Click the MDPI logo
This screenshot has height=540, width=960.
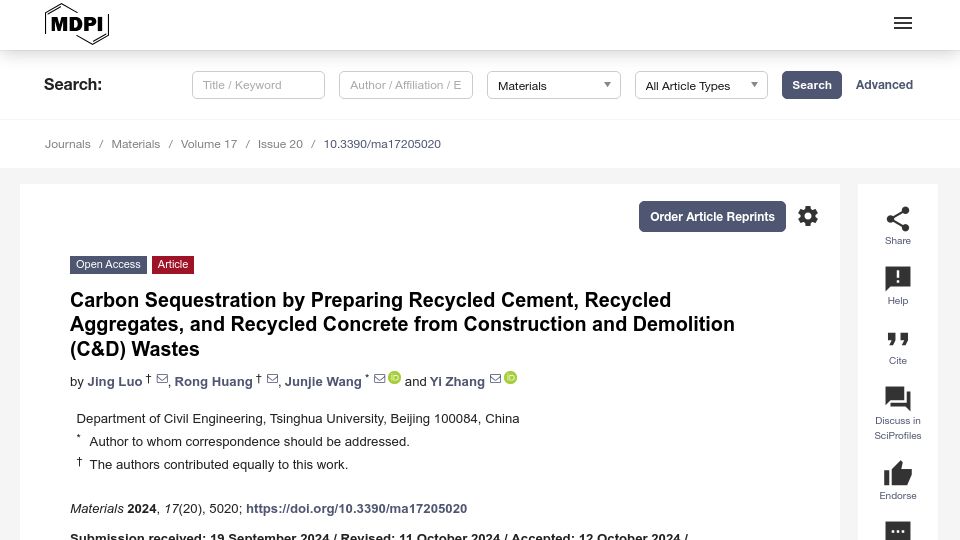click(x=77, y=24)
